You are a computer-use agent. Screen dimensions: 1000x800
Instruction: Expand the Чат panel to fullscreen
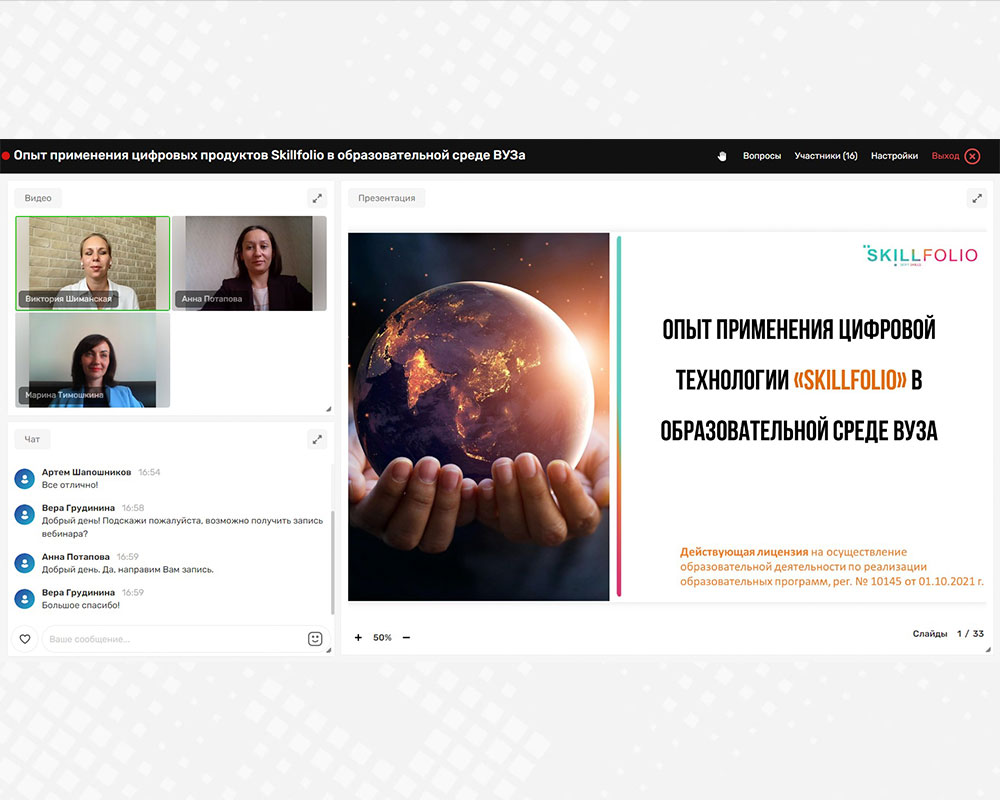point(317,440)
